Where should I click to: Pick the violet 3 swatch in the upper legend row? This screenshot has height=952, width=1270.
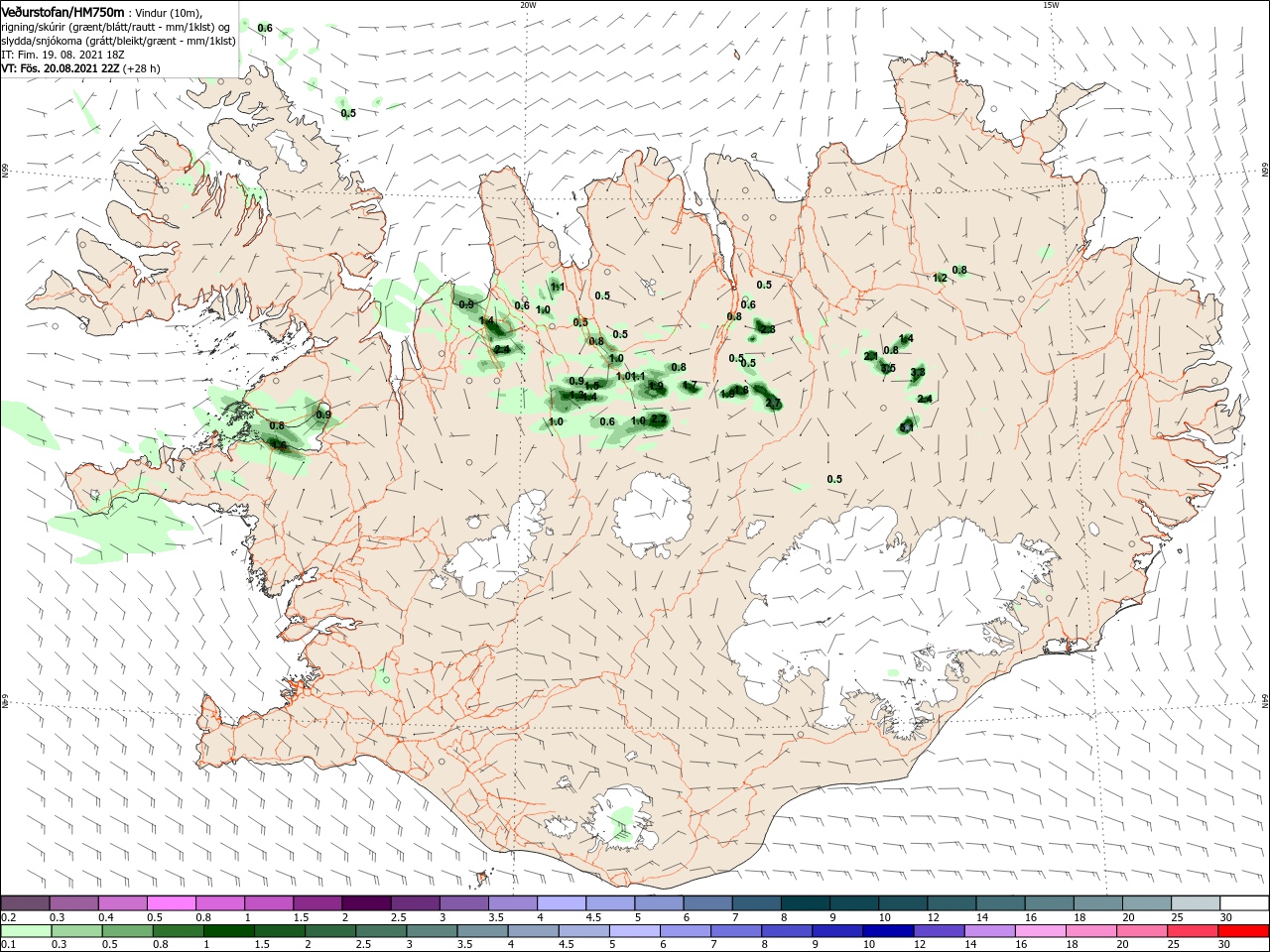click(x=464, y=903)
